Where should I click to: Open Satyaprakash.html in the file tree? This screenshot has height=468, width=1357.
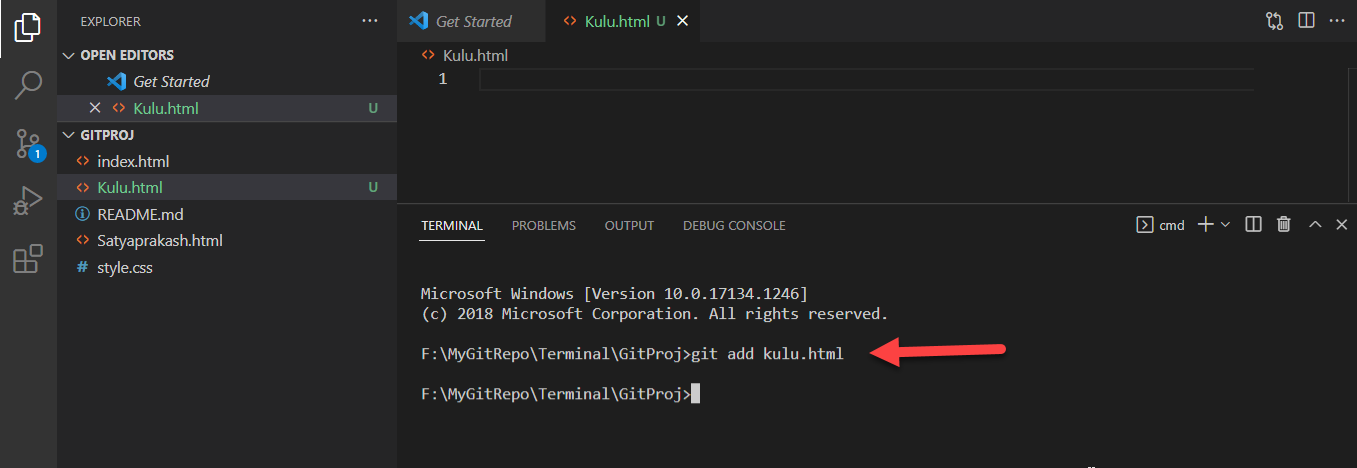159,241
